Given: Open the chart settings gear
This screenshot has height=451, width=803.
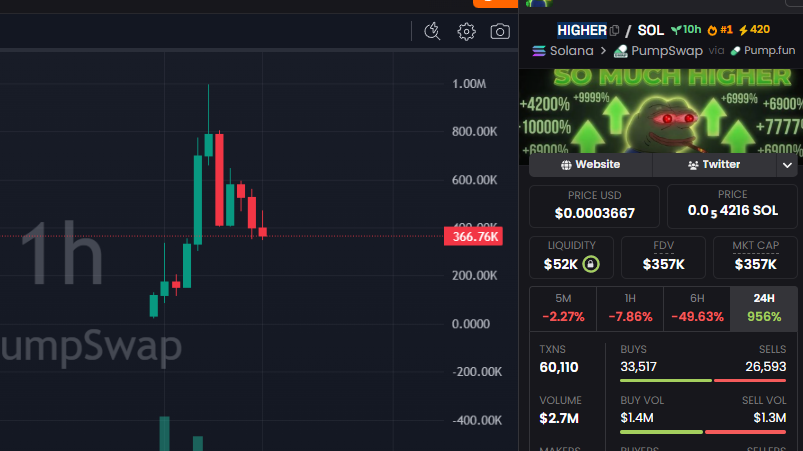Looking at the screenshot, I should click(x=466, y=32).
